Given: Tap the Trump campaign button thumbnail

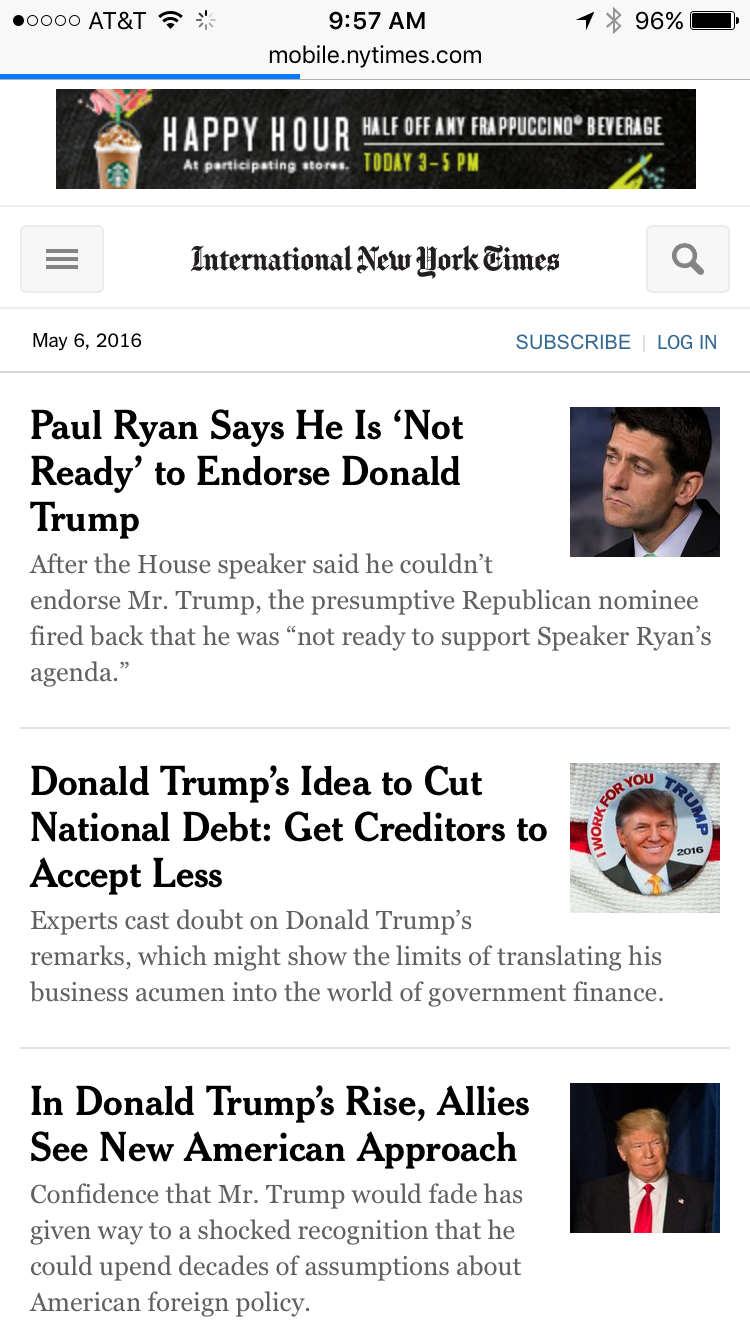Looking at the screenshot, I should [x=644, y=838].
